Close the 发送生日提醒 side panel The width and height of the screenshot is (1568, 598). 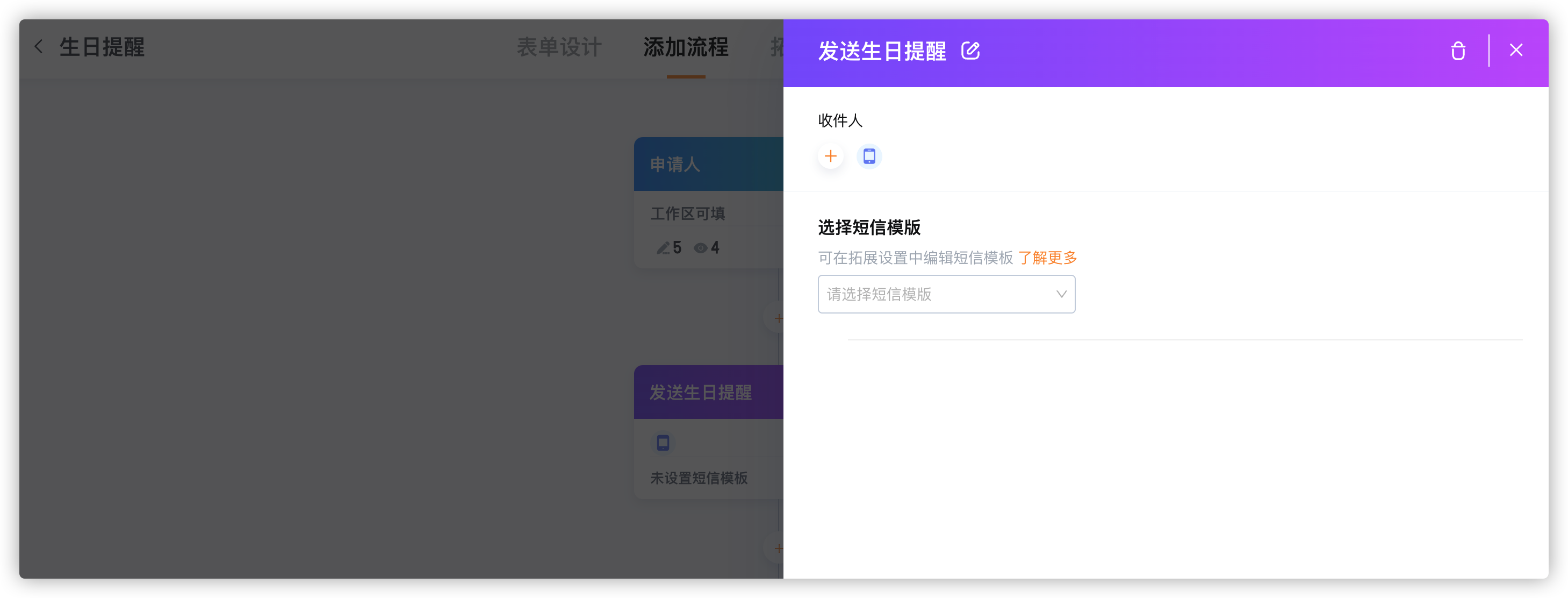coord(1516,50)
